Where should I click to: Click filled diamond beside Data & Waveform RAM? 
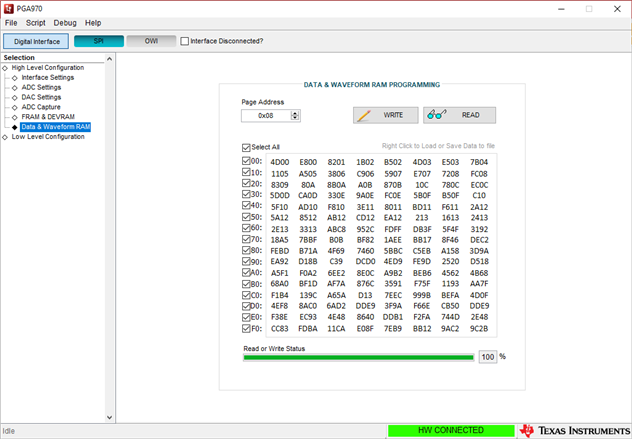tap(15, 127)
